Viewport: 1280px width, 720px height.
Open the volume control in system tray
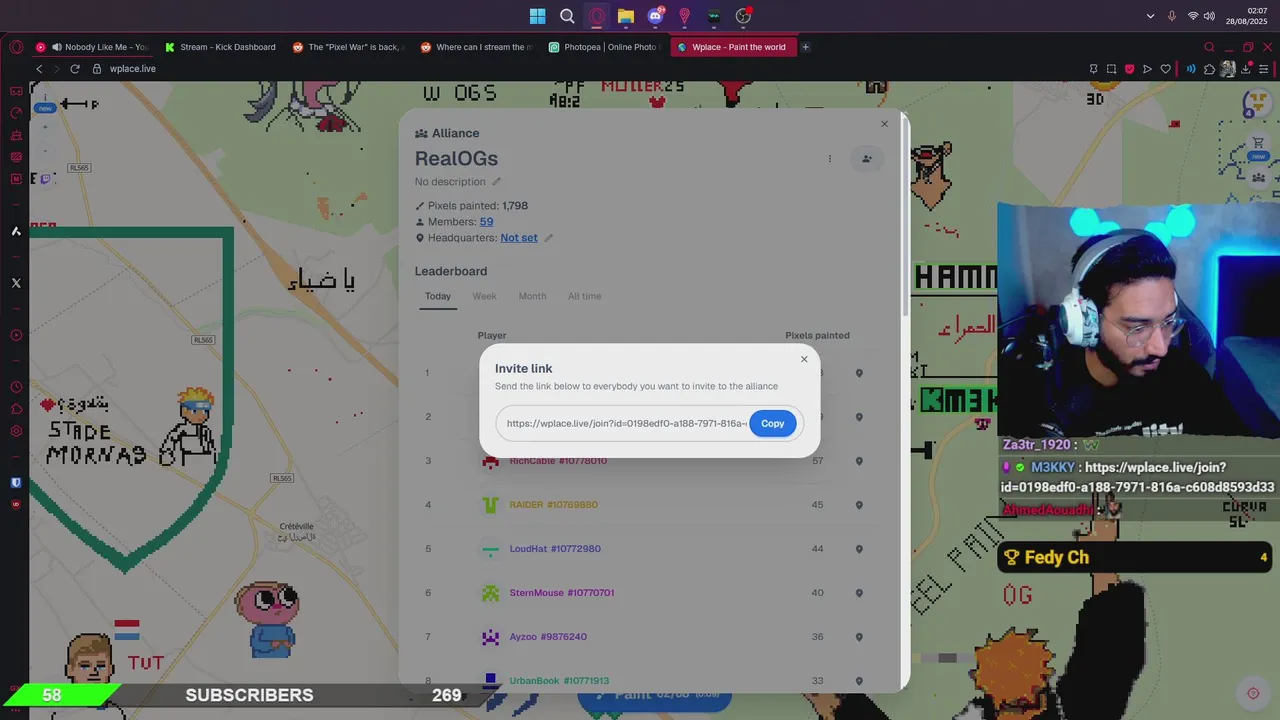tap(1209, 16)
